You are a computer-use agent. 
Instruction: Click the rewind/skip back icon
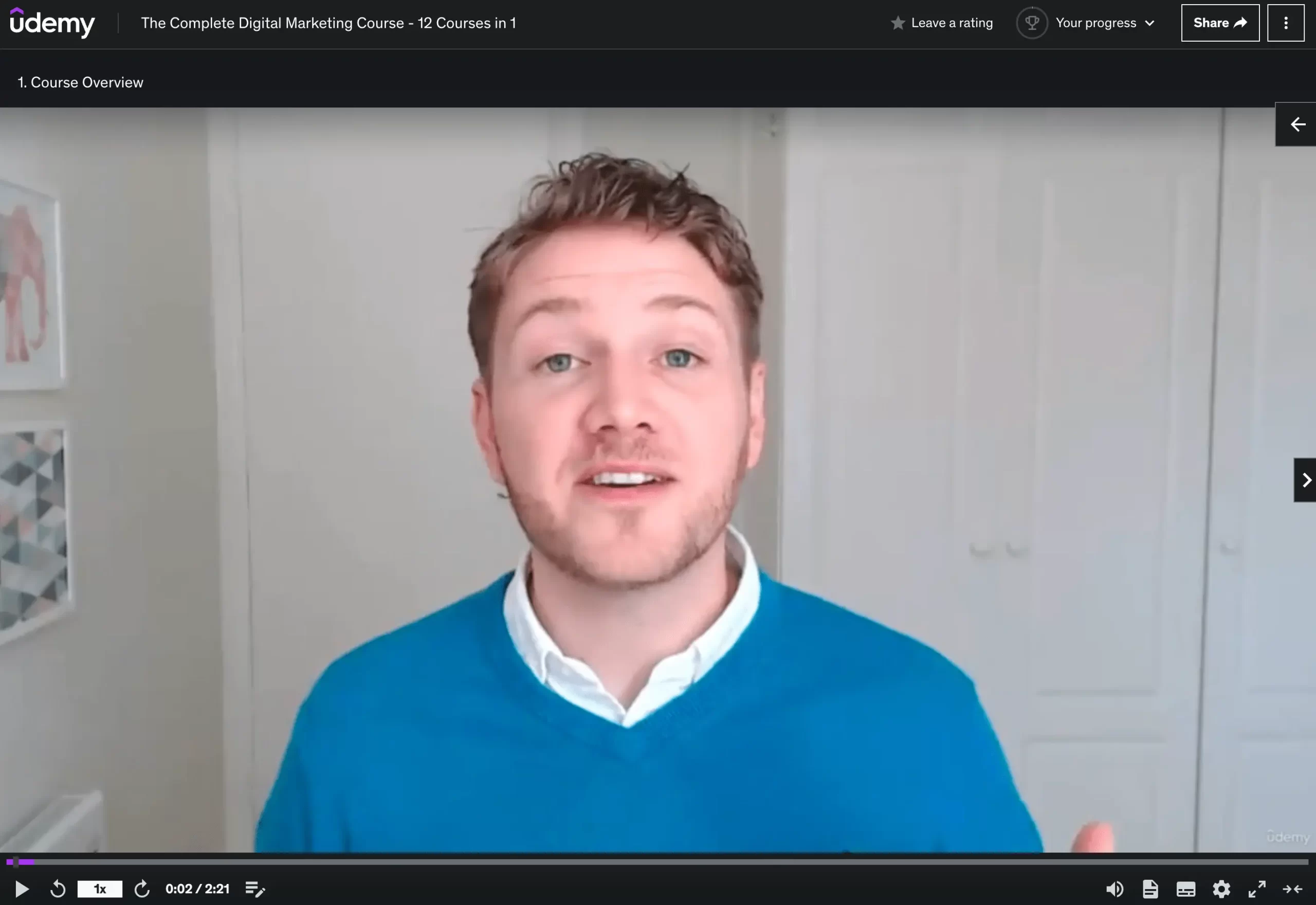(x=58, y=888)
